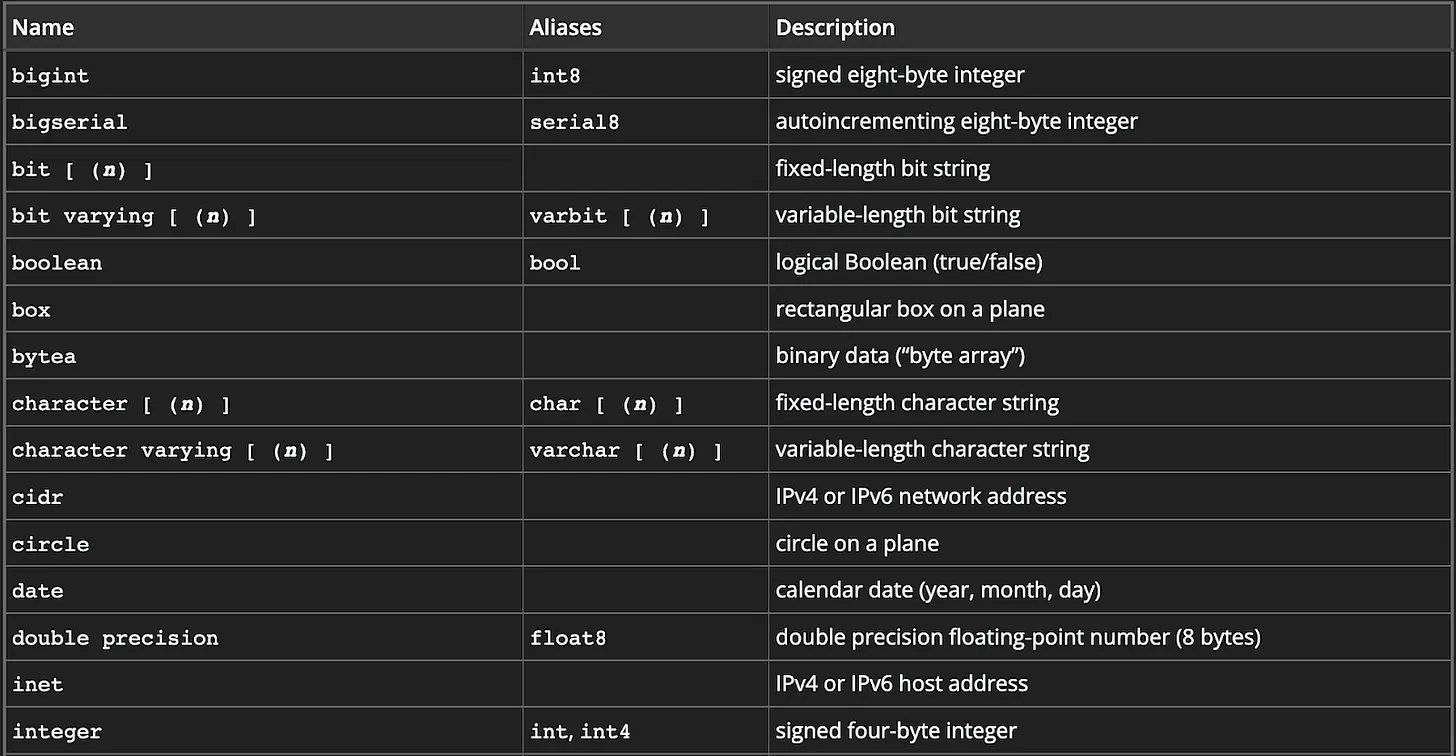Click the date description text
This screenshot has width=1456, height=756.
click(x=937, y=590)
